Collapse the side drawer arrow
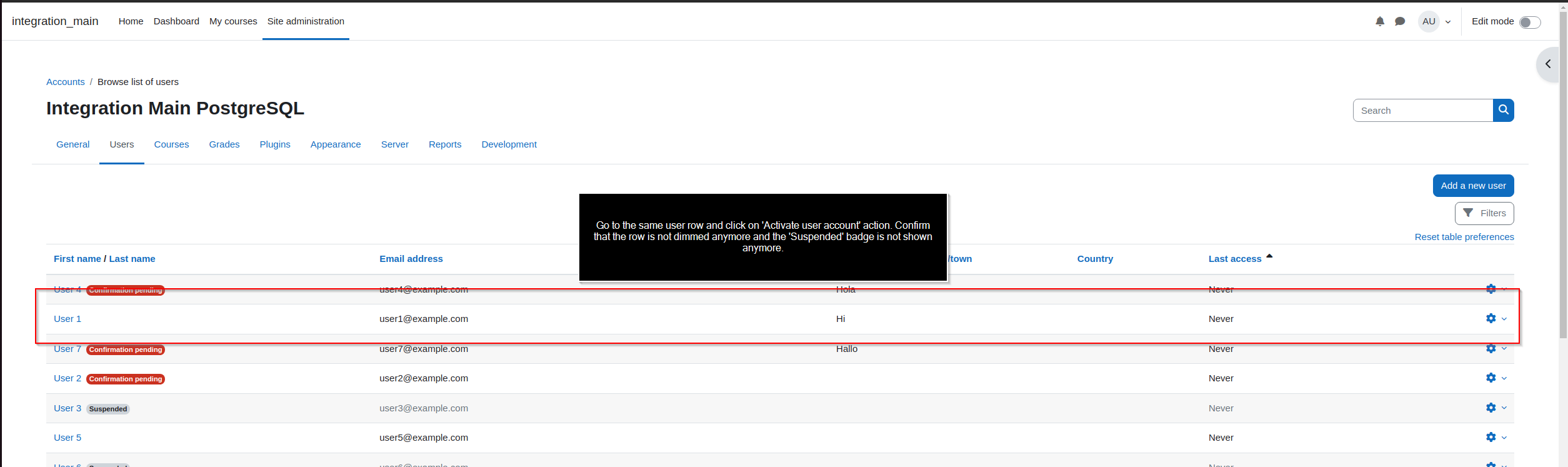Image resolution: width=1568 pixels, height=467 pixels. (x=1548, y=64)
